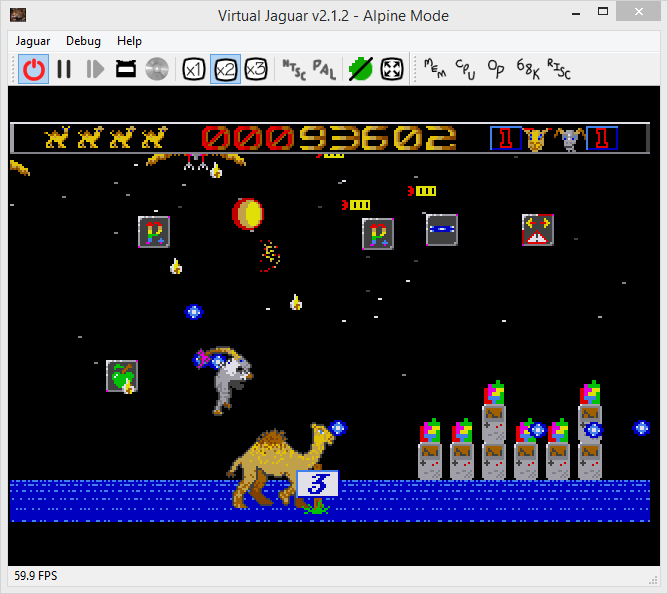The width and height of the screenshot is (668, 594).
Task: Toggle the green blur filter icon
Action: pyautogui.click(x=360, y=69)
